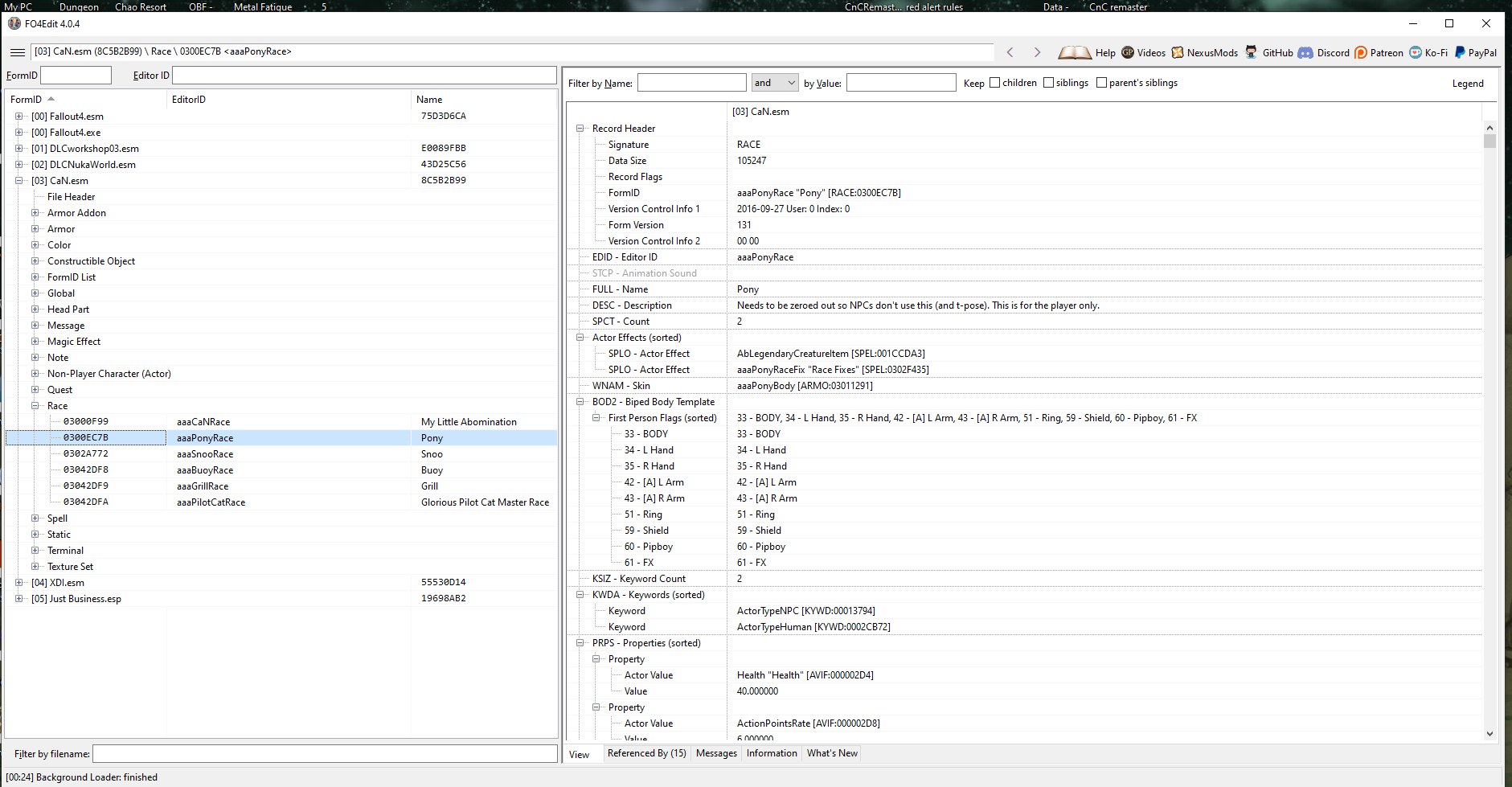Click record view scroll down arrow

click(1489, 733)
